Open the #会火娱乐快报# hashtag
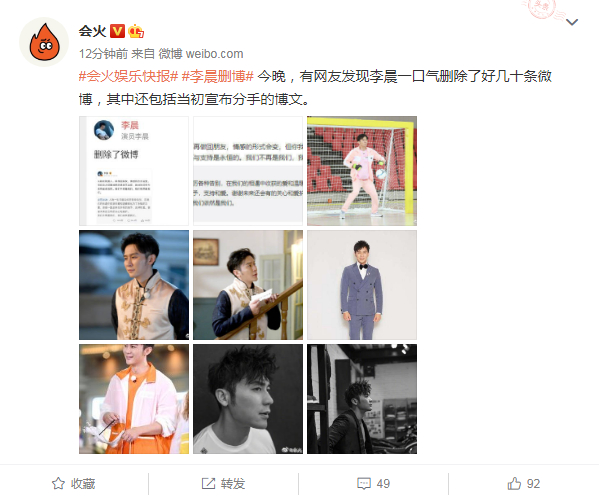The width and height of the screenshot is (599, 501). point(128,76)
